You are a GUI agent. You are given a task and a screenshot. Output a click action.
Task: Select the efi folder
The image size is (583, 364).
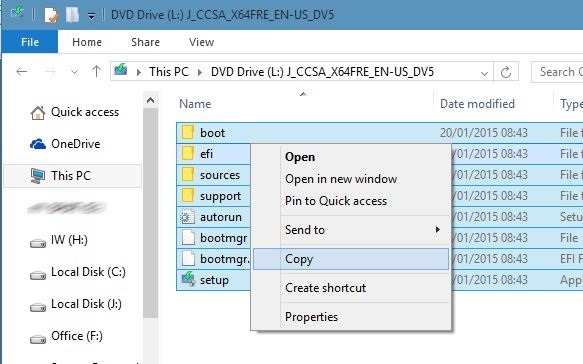click(x=206, y=154)
